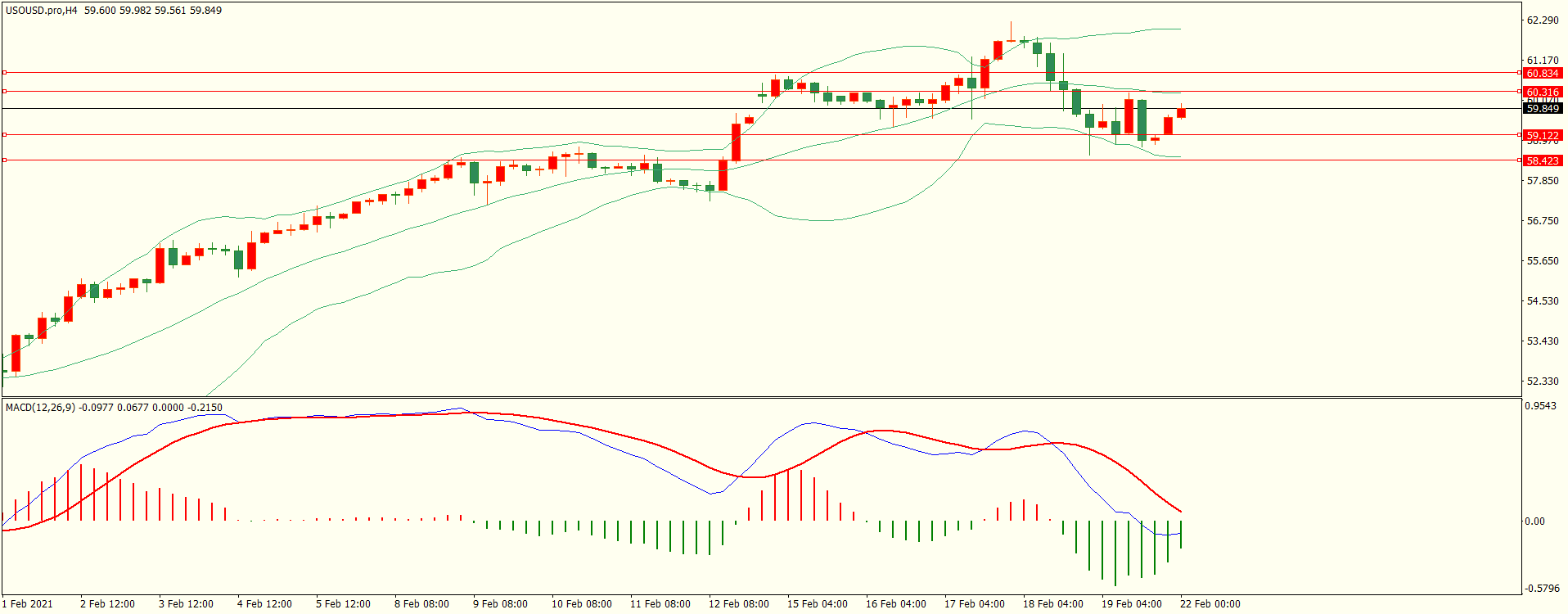Click the black 59.849 current price label

tap(1542, 109)
